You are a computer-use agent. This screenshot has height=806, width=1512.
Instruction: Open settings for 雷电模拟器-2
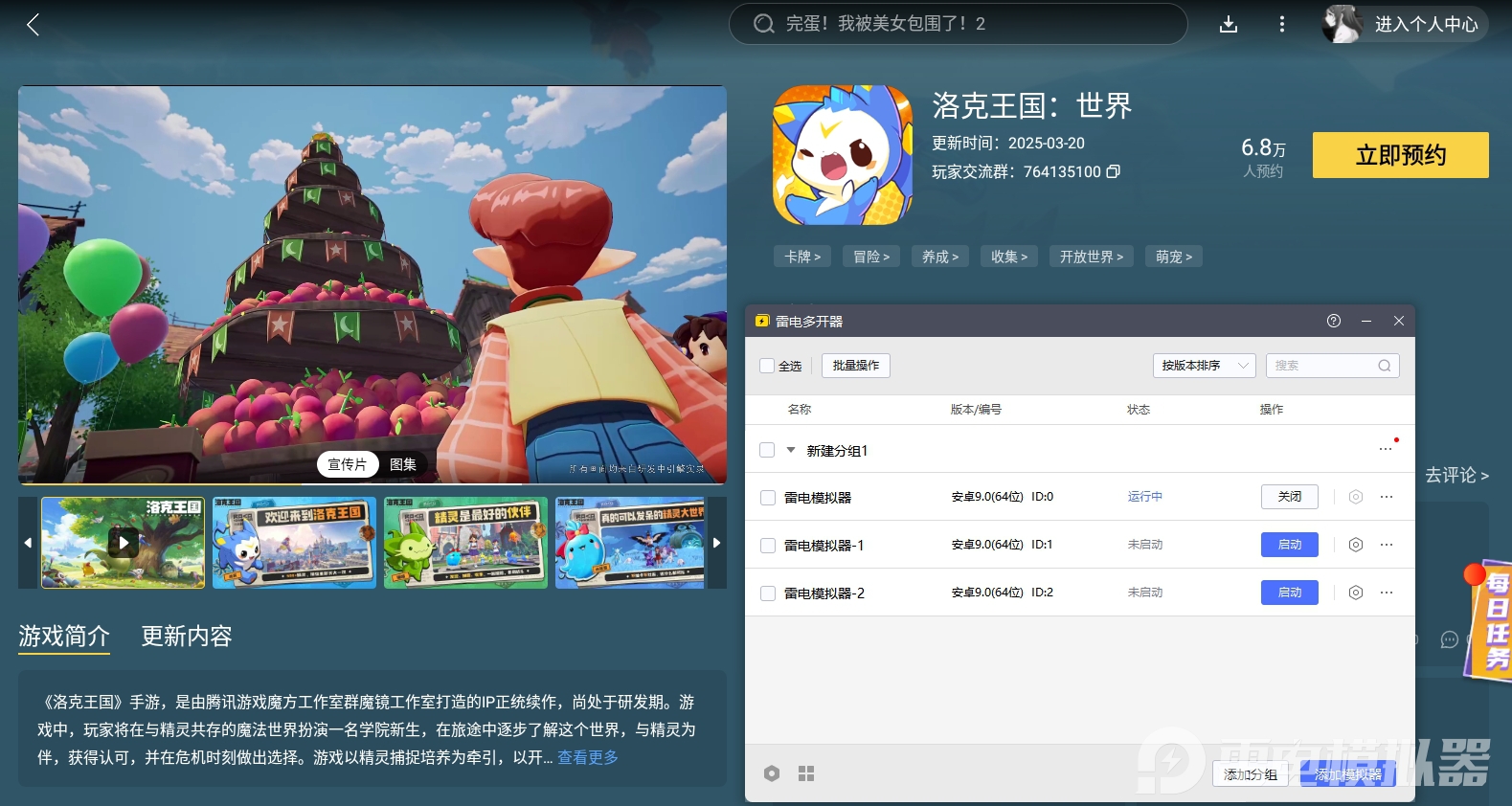point(1356,593)
